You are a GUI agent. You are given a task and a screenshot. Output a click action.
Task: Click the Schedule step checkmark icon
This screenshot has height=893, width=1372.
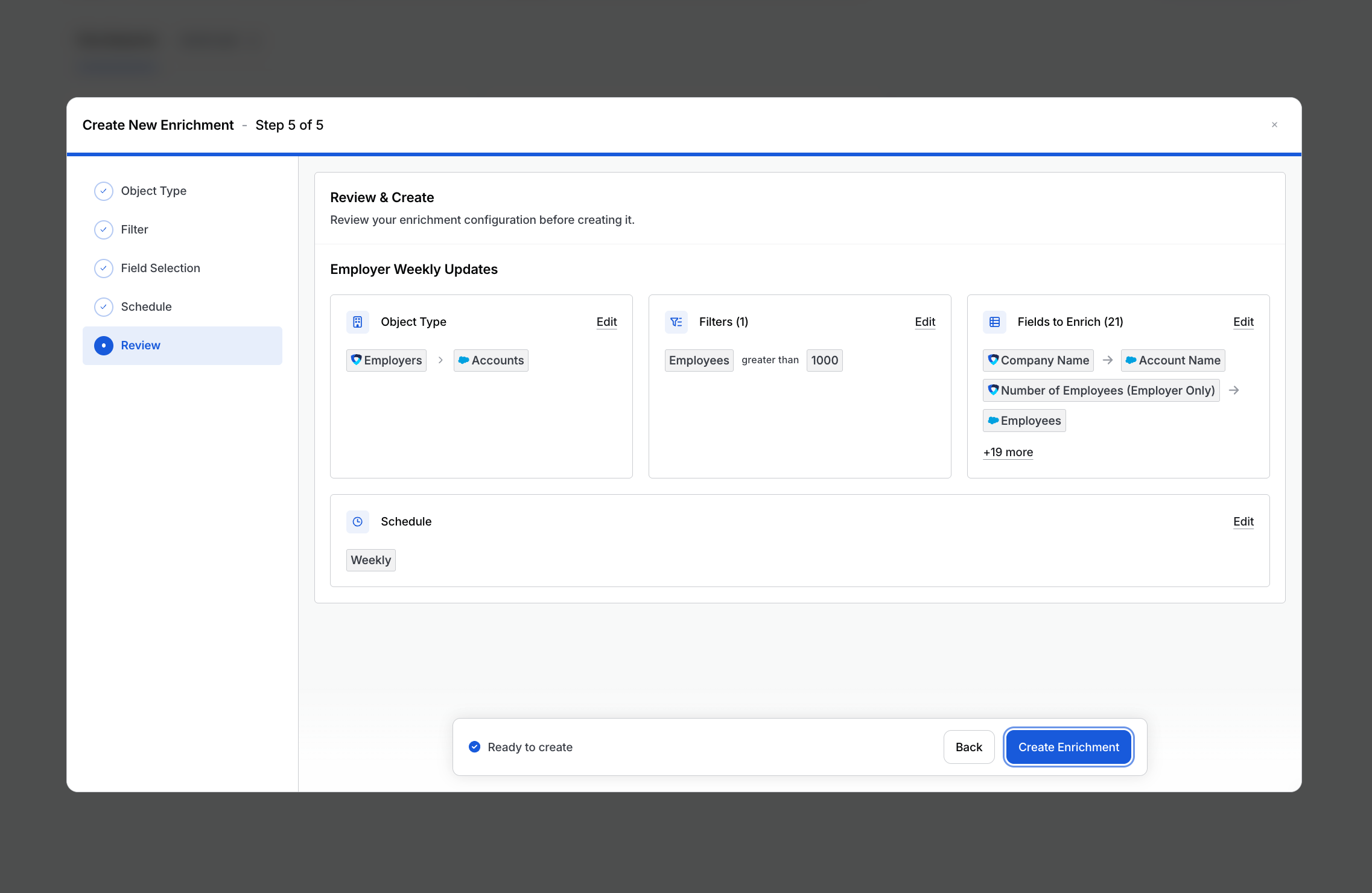tap(104, 307)
